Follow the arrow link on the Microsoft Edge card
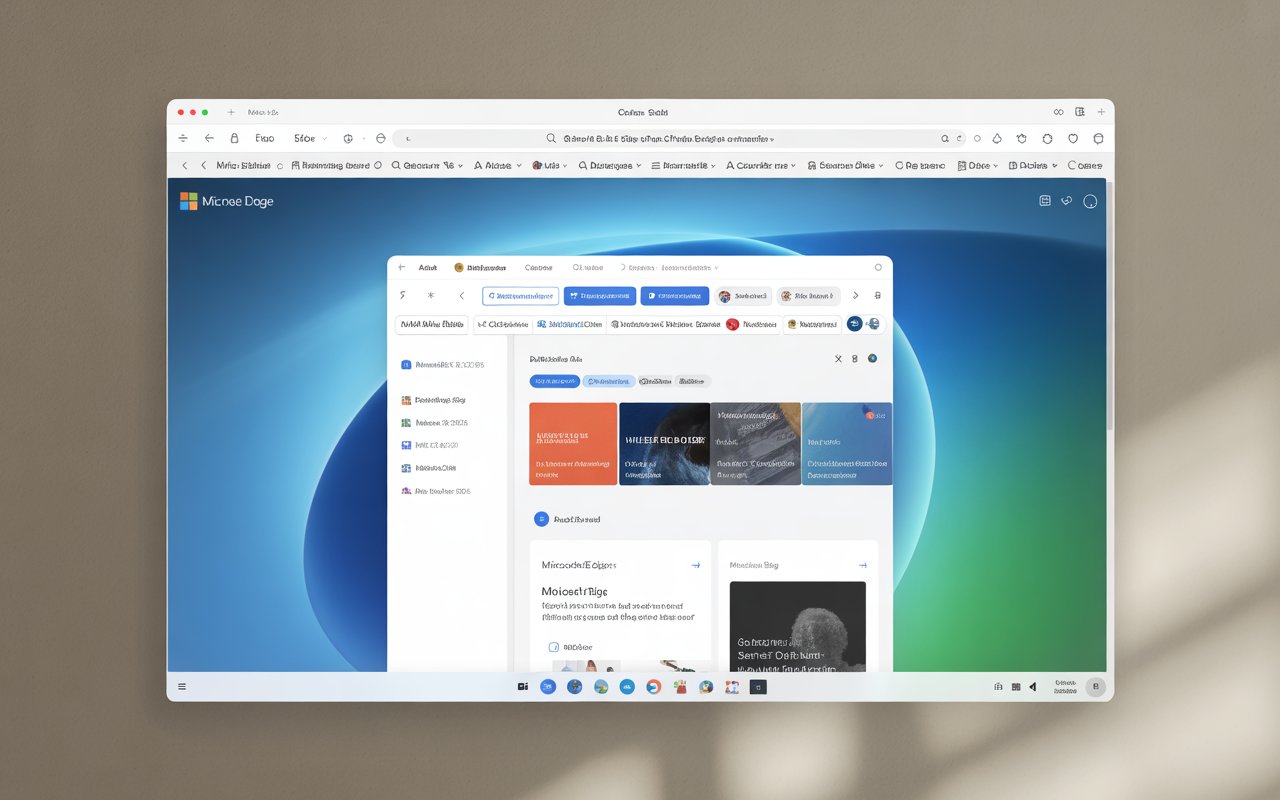Image resolution: width=1280 pixels, height=800 pixels. point(696,565)
